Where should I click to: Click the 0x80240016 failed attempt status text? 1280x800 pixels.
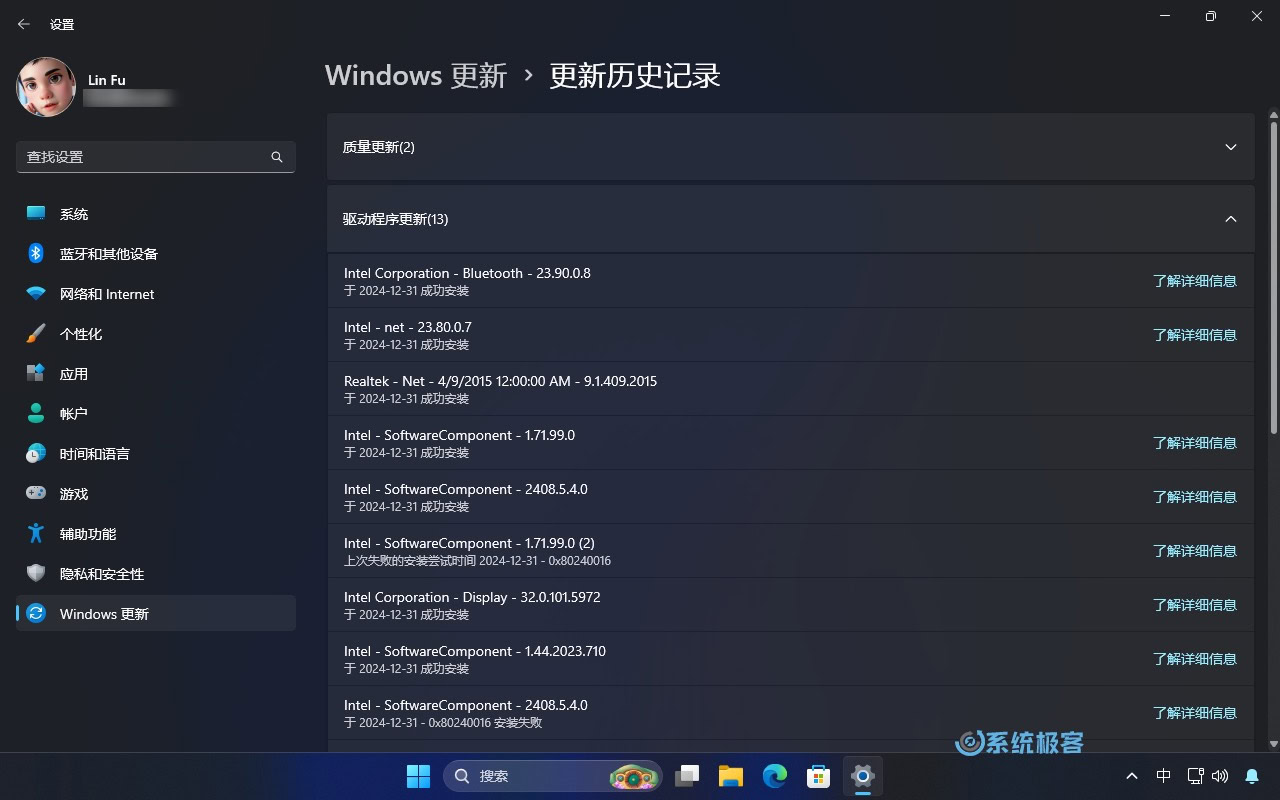(477, 561)
